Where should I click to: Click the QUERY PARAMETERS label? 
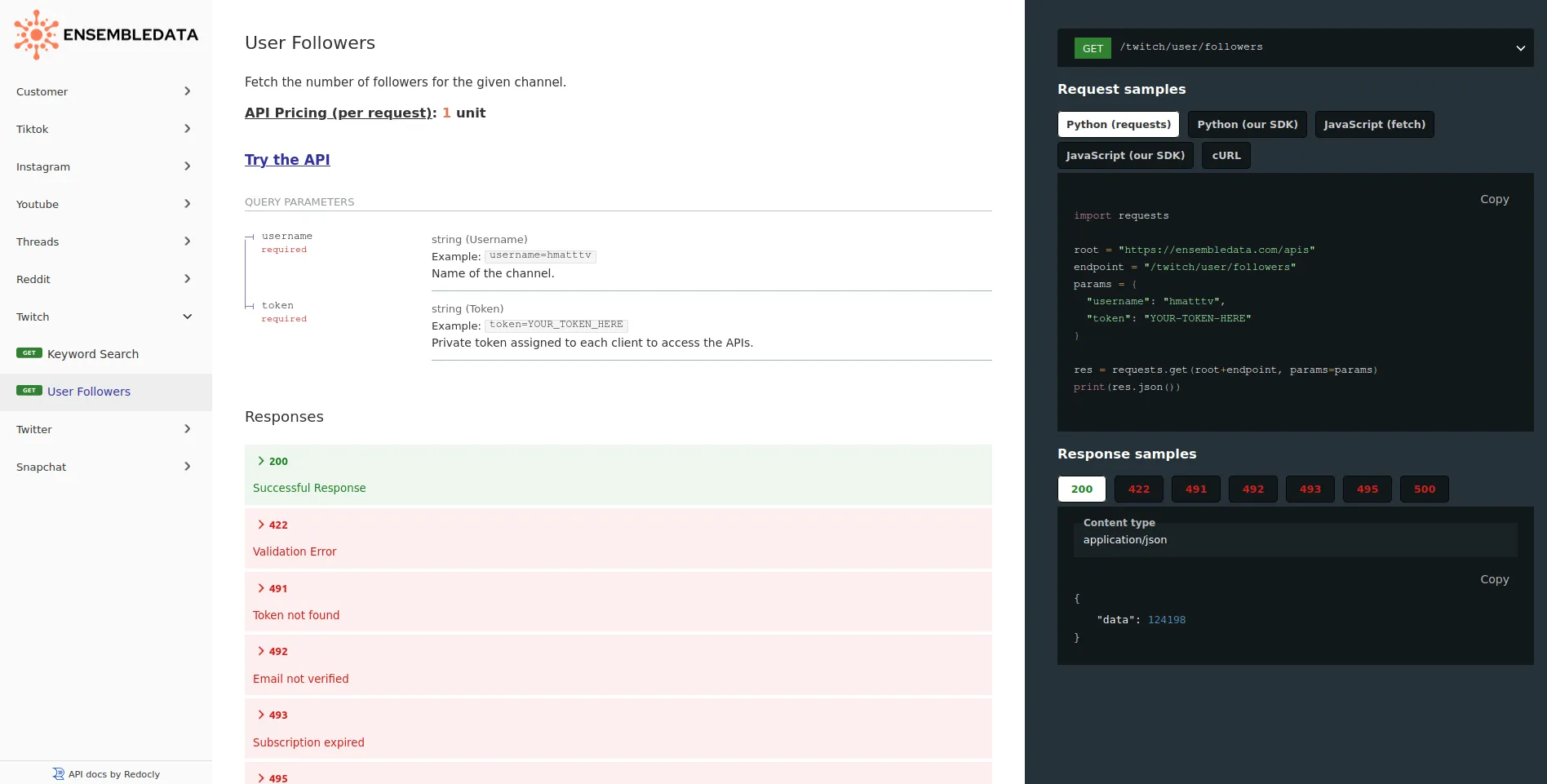pyautogui.click(x=299, y=202)
